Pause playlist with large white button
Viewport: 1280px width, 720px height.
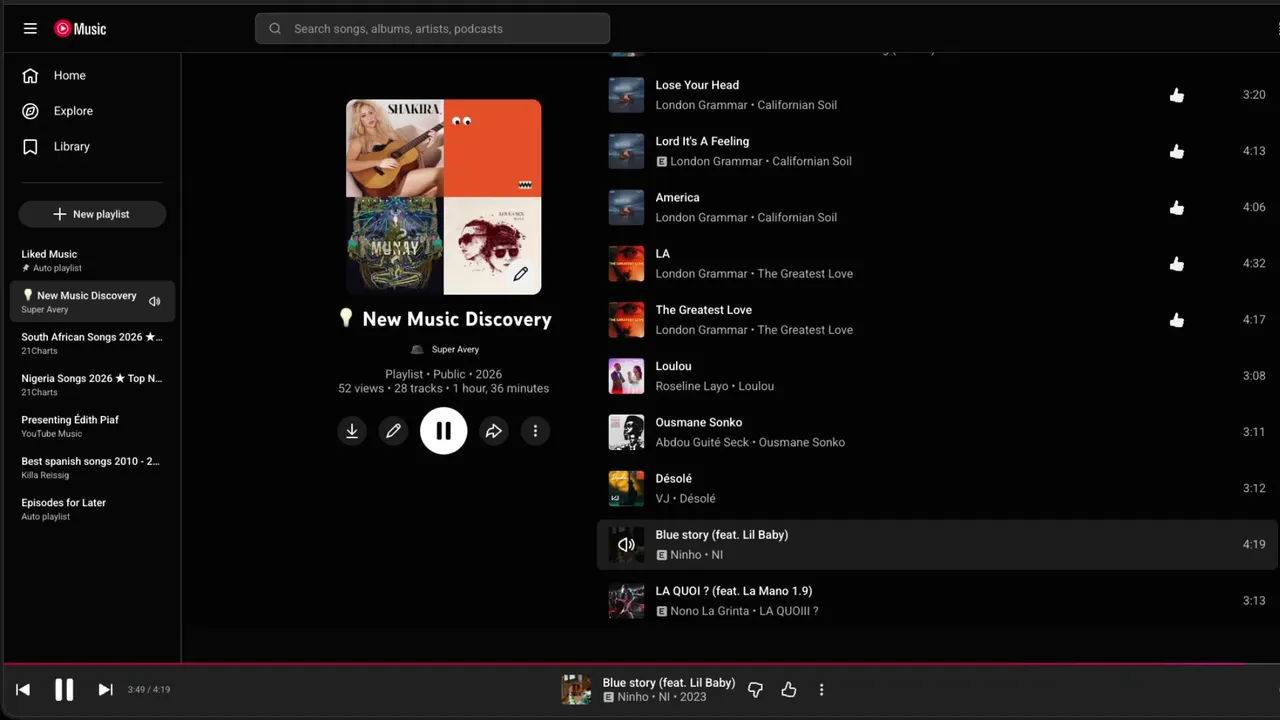coord(443,431)
